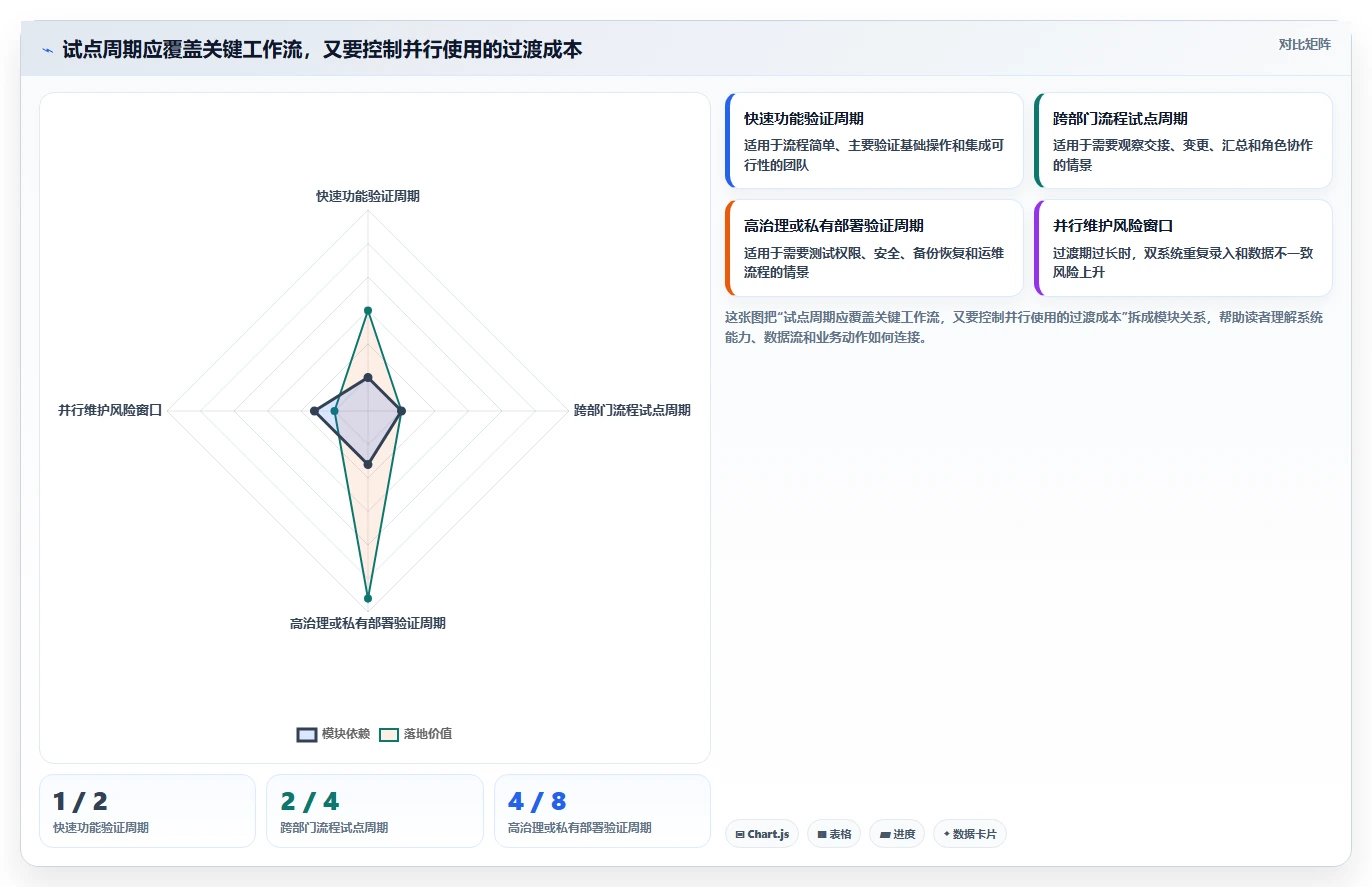Image resolution: width=1372 pixels, height=887 pixels.
Task: Click the green data point on the top axis
Action: [368, 310]
